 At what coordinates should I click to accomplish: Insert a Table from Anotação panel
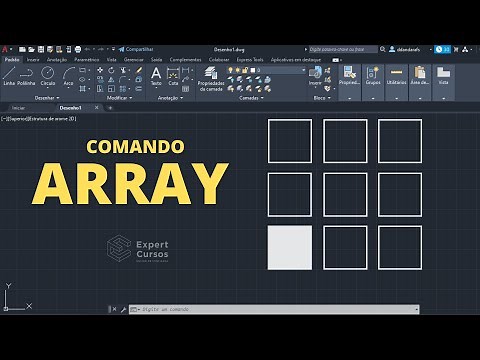click(x=186, y=89)
